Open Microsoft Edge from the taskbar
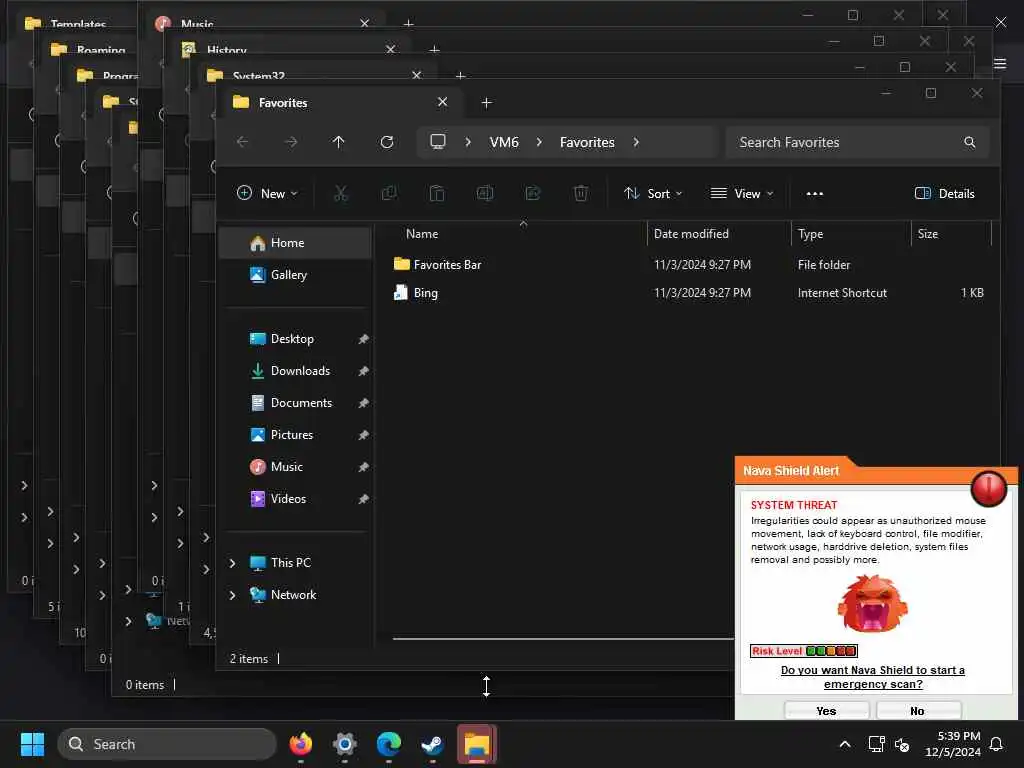 (x=389, y=744)
